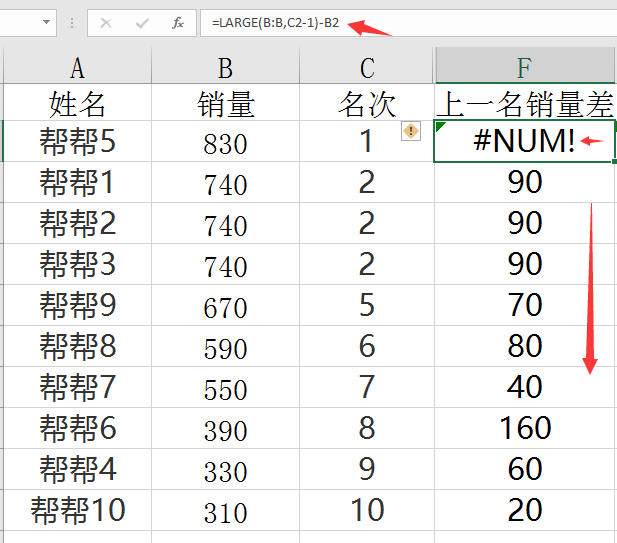The width and height of the screenshot is (617, 543).
Task: Select rank cell 5 in 帮帮9 row
Action: (367, 305)
